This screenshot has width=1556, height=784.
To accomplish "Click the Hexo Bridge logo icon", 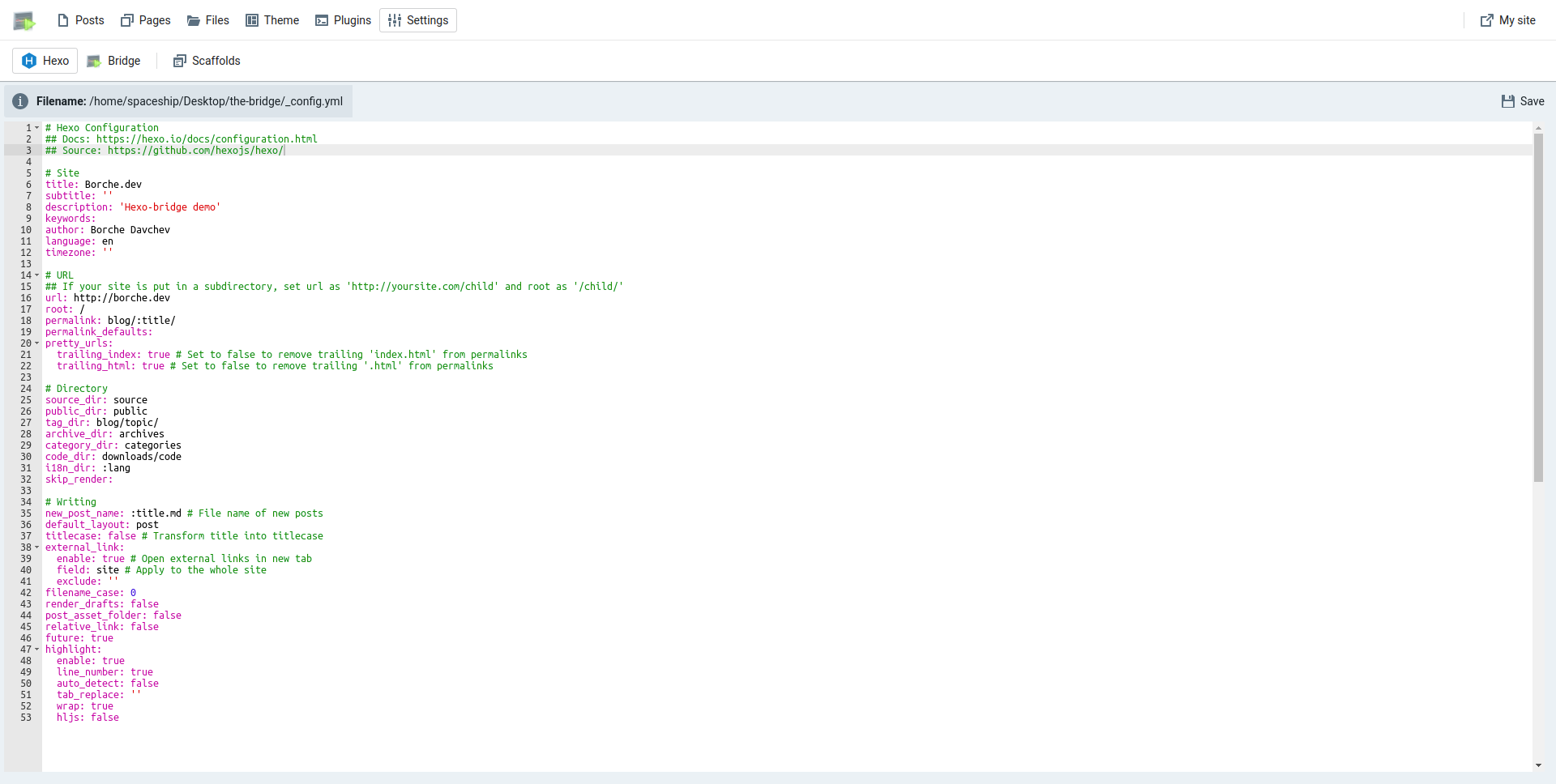I will point(24,21).
